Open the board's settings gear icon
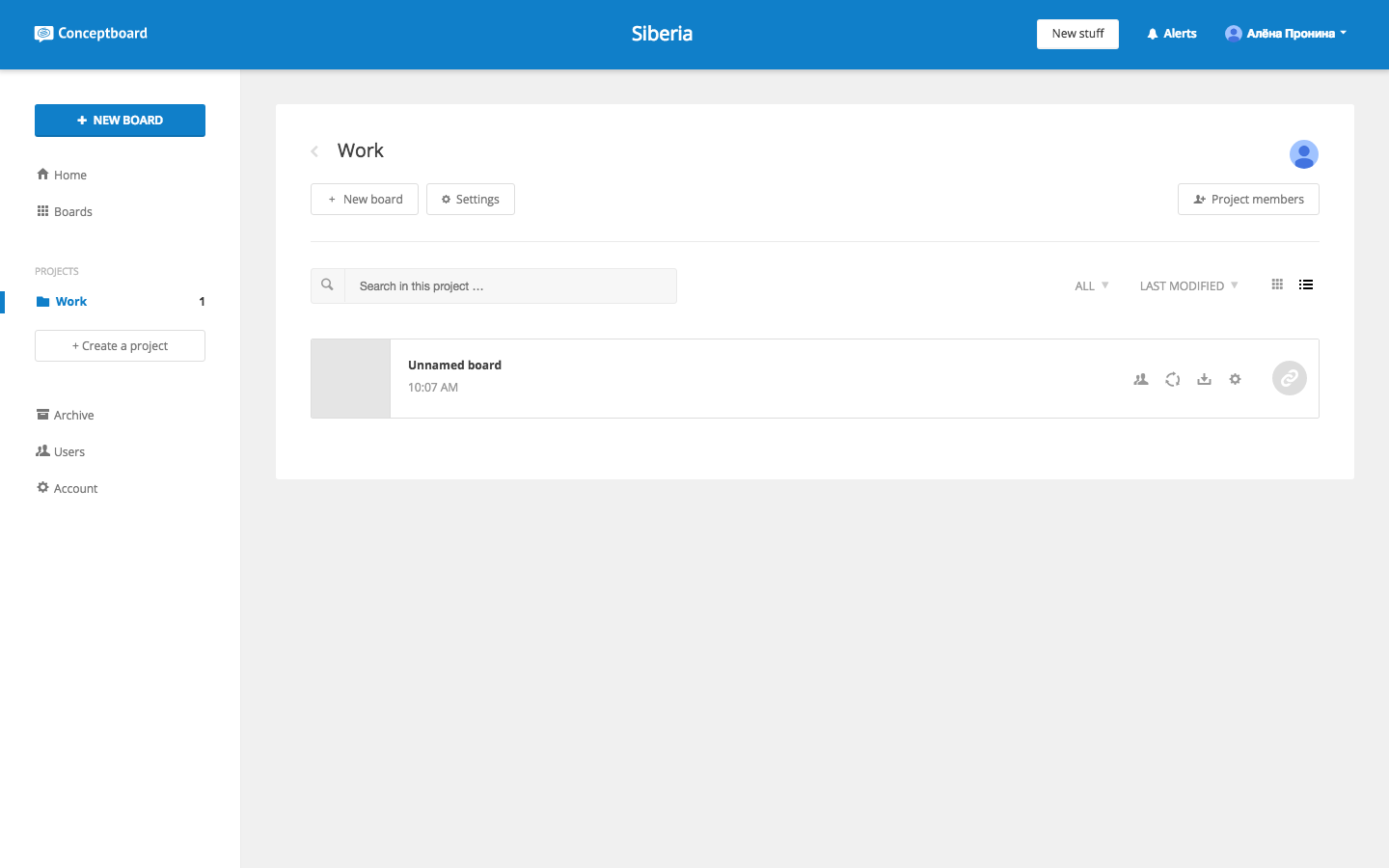The height and width of the screenshot is (868, 1389). (1236, 379)
